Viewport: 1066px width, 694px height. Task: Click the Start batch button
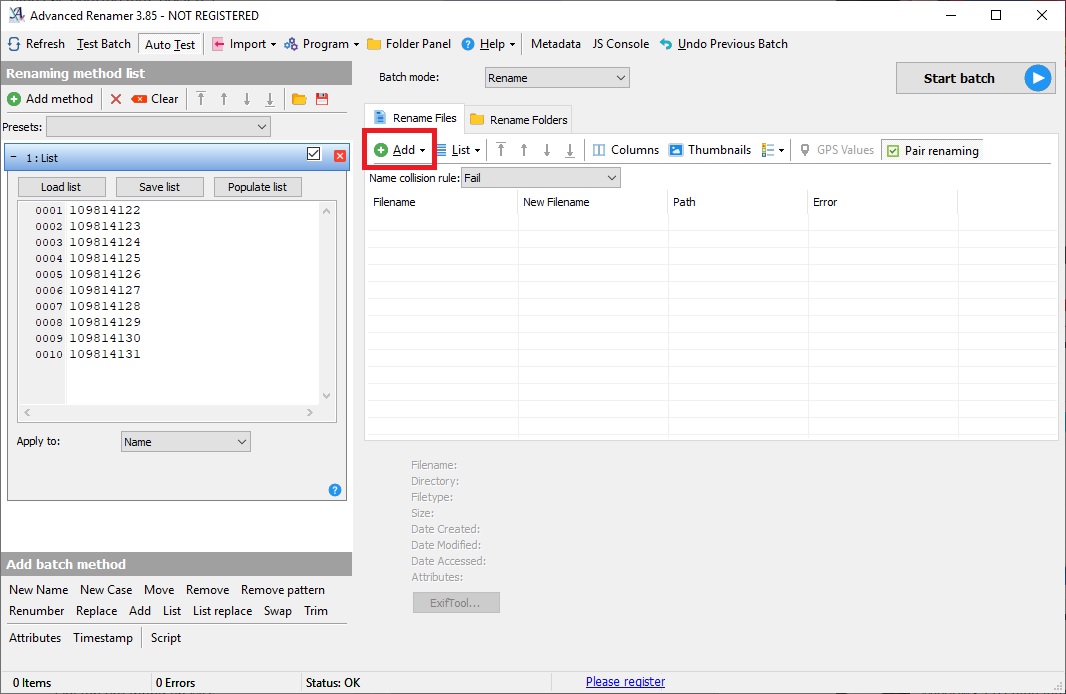point(976,78)
